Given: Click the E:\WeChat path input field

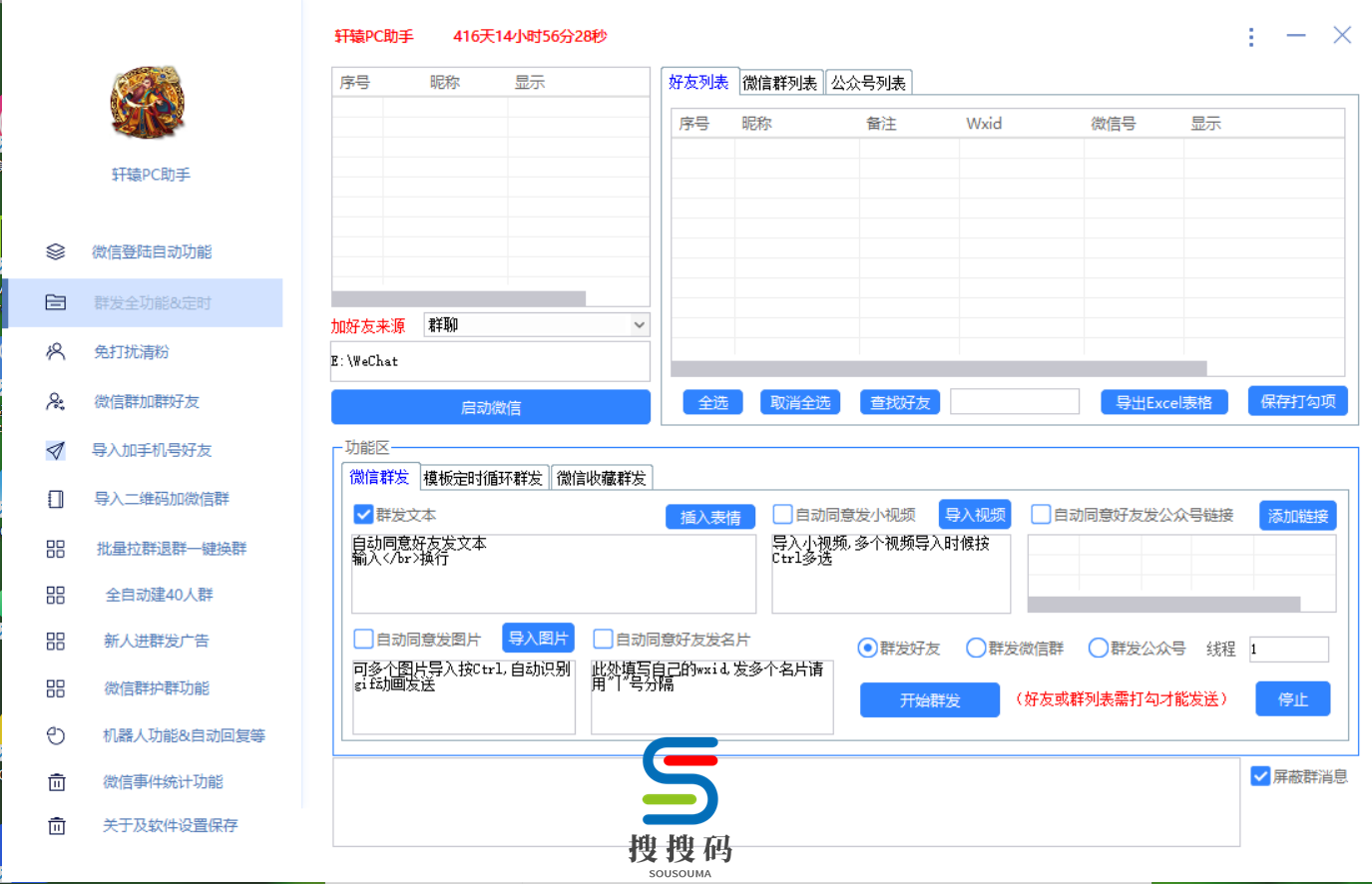Looking at the screenshot, I should [x=491, y=361].
